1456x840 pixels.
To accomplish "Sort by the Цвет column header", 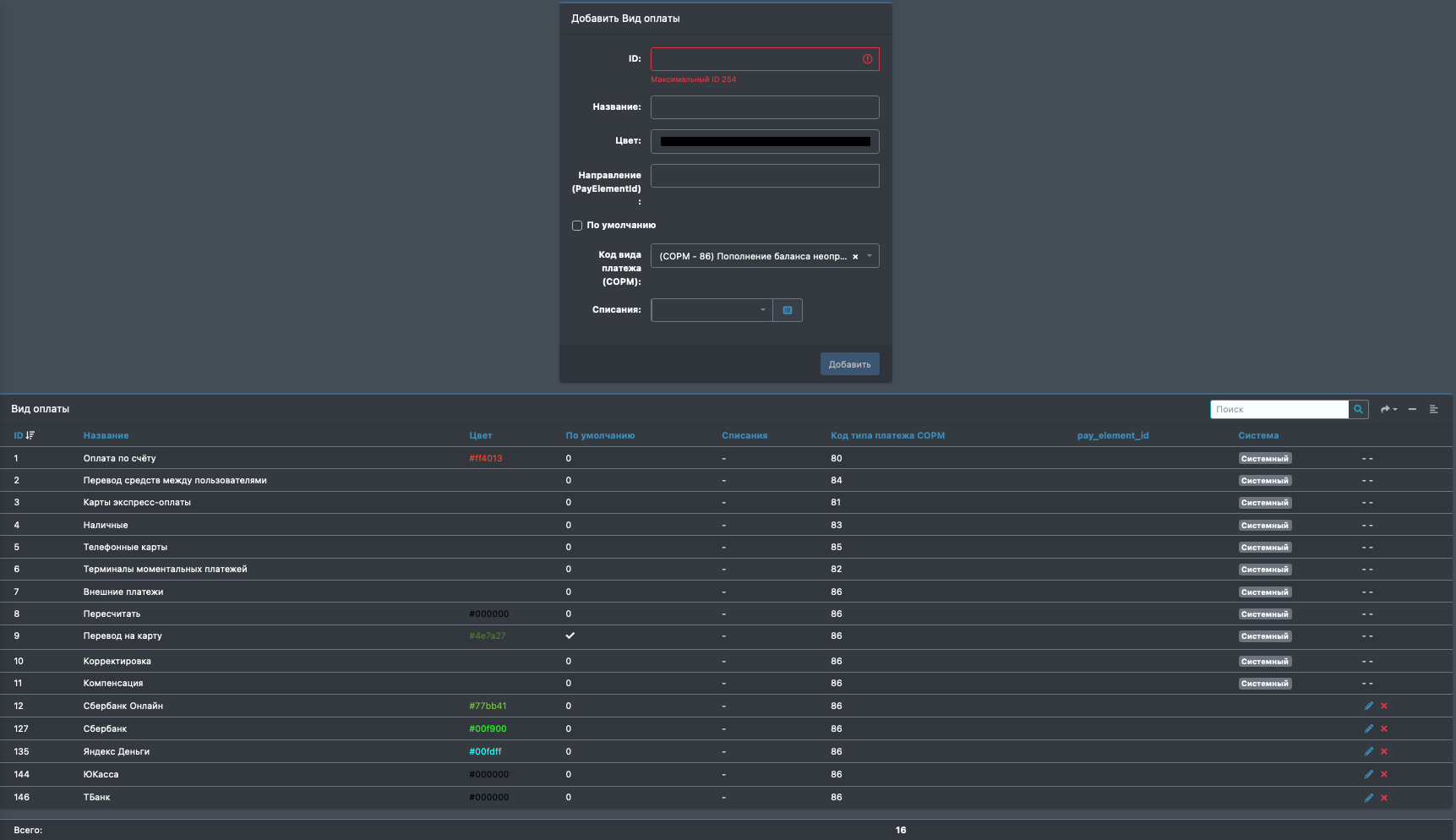I will pyautogui.click(x=481, y=435).
